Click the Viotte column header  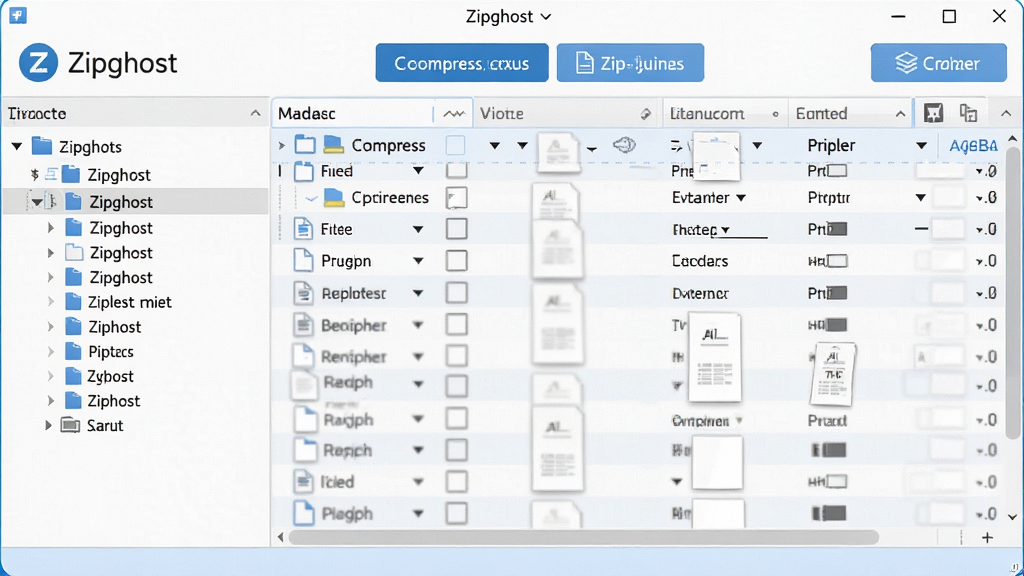568,114
